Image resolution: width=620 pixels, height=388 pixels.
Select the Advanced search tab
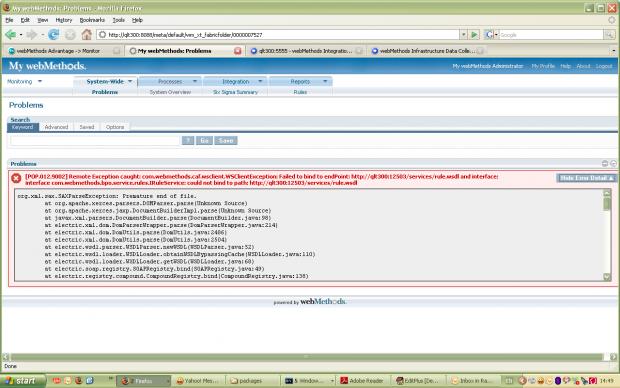click(x=56, y=127)
